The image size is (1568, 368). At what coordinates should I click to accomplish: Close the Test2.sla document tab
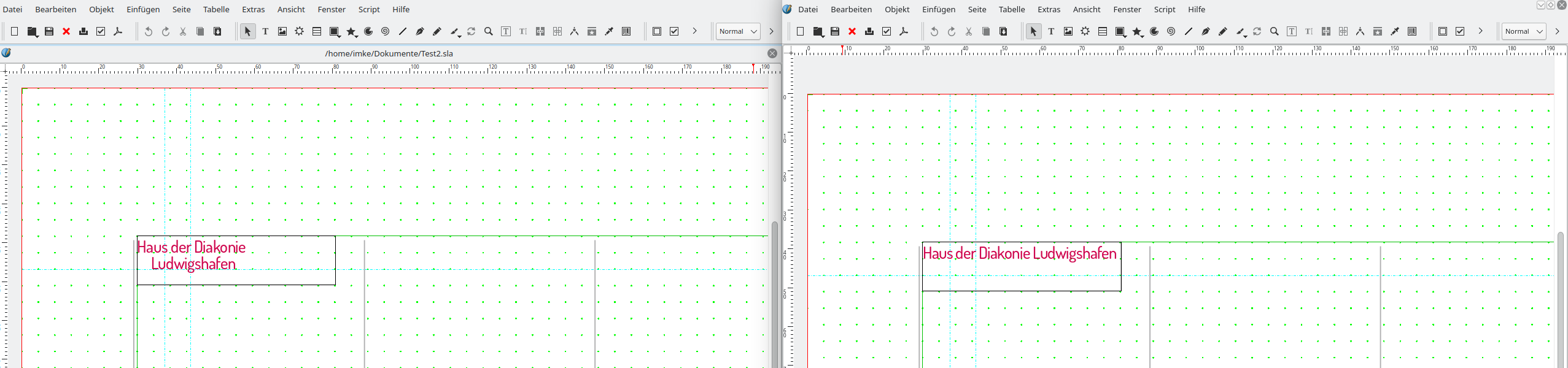point(772,53)
